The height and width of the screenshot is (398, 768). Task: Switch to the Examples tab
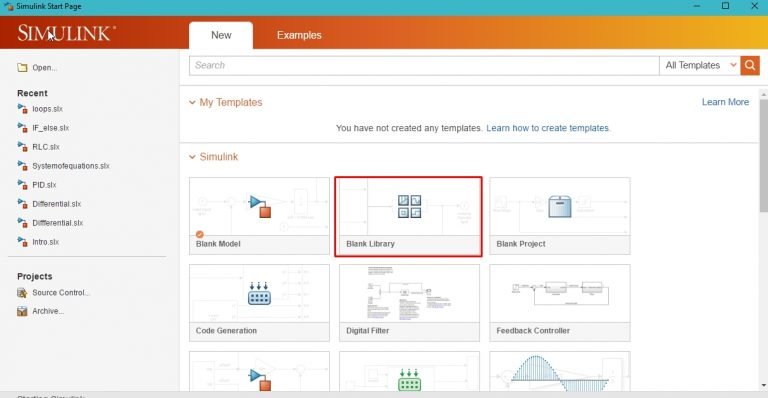299,35
